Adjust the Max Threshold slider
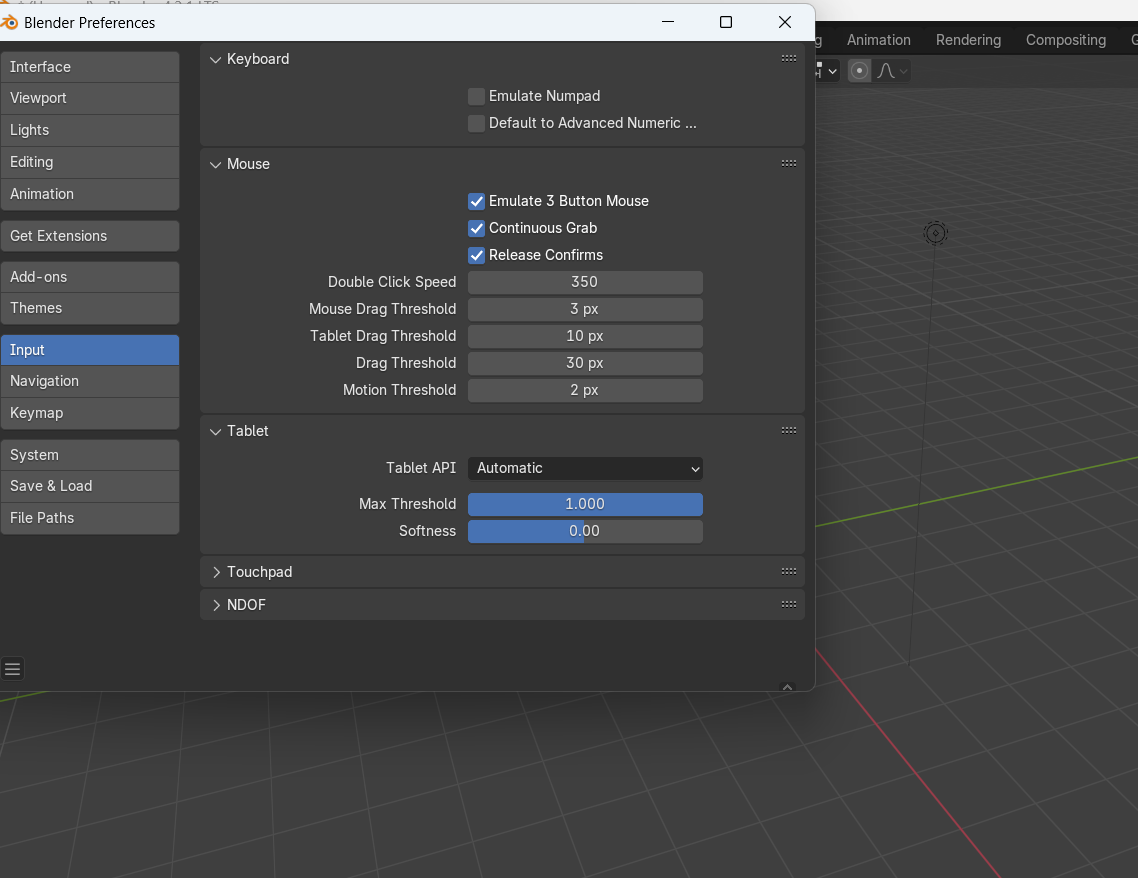Image resolution: width=1138 pixels, height=878 pixels. click(585, 504)
